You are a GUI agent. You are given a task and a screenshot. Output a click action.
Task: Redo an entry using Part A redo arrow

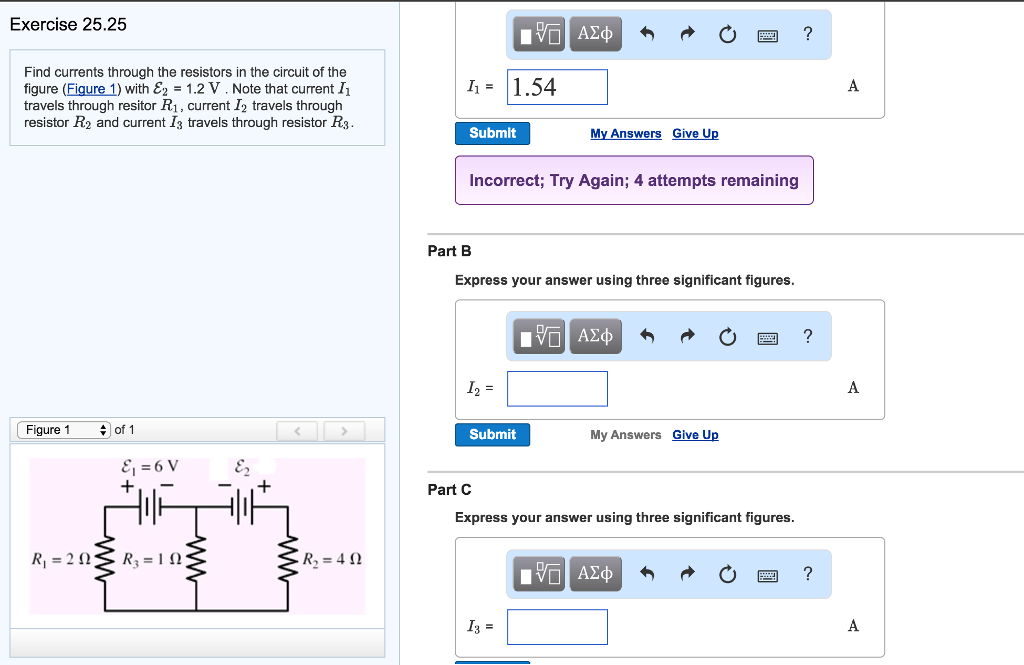pyautogui.click(x=688, y=33)
